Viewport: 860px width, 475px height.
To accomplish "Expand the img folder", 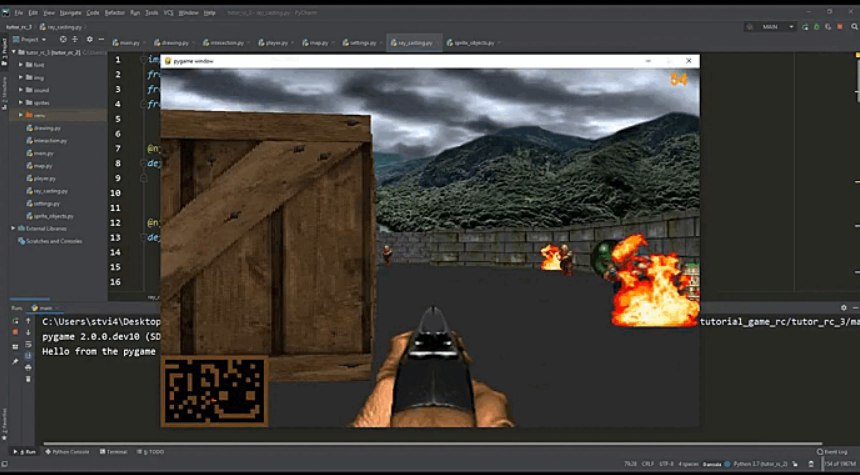I will (x=21, y=77).
